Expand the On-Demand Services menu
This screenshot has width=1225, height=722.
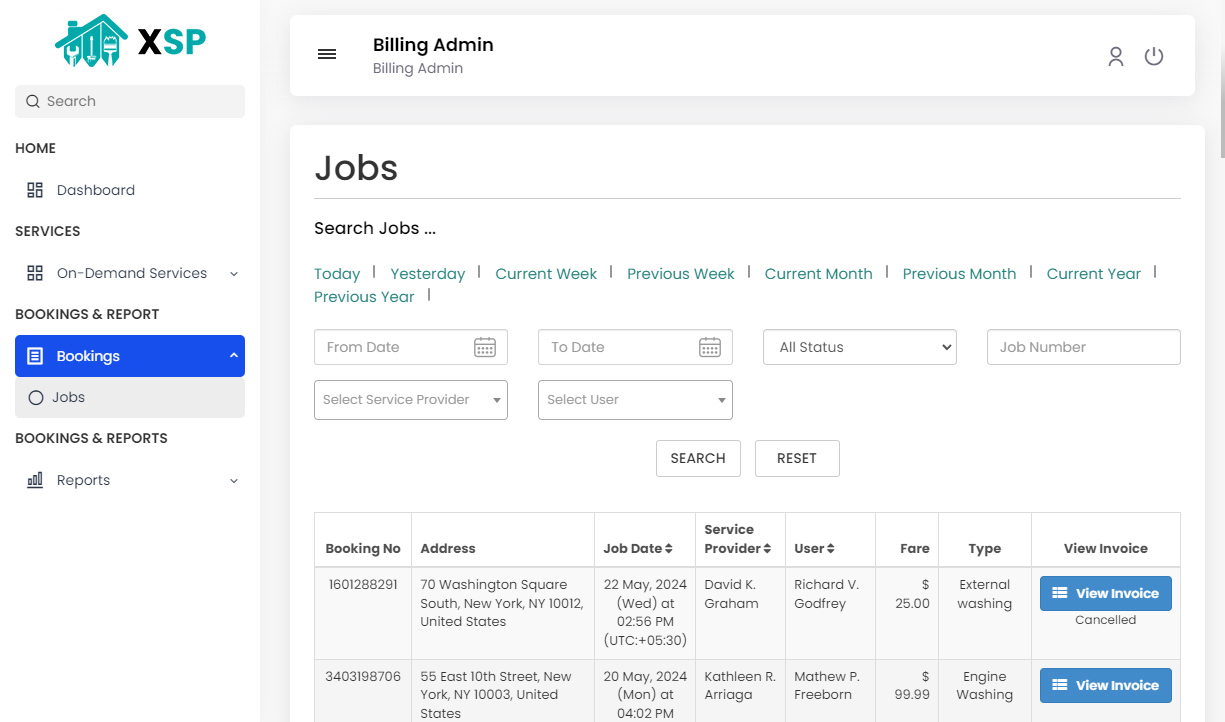[233, 273]
